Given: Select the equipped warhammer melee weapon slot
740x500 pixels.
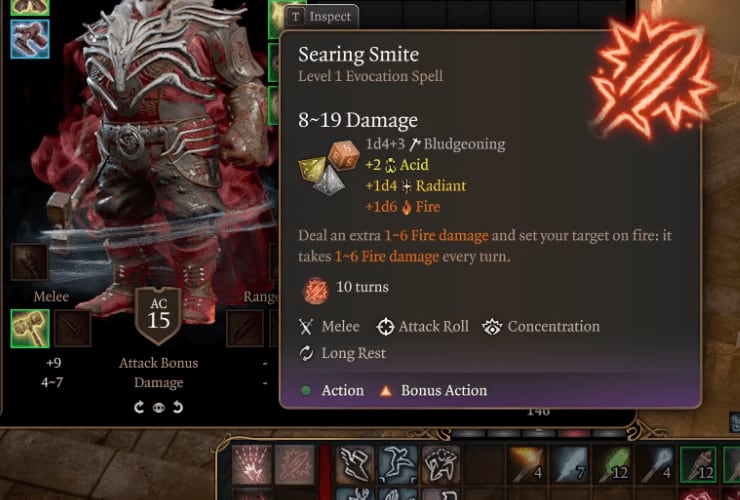Looking at the screenshot, I should [x=30, y=329].
